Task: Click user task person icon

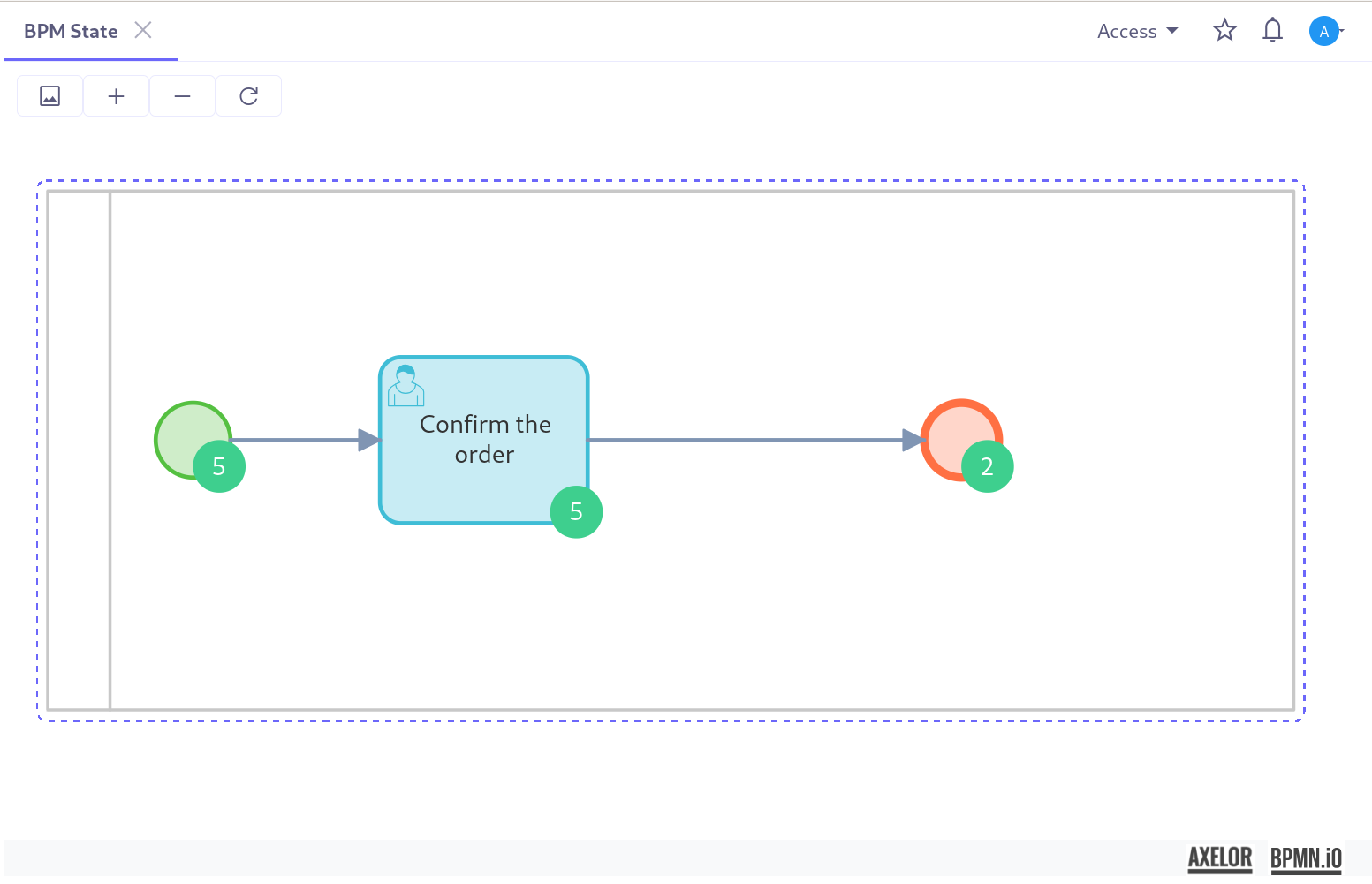Action: point(406,386)
